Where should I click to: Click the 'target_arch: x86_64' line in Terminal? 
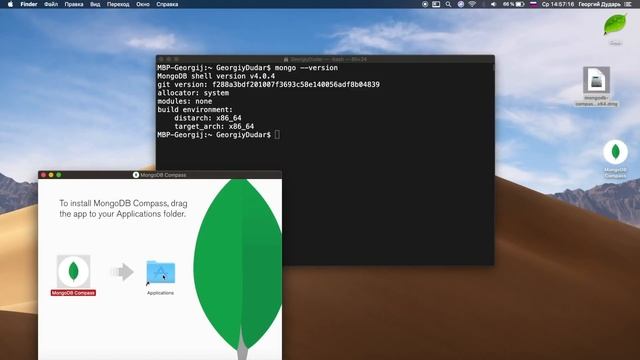pyautogui.click(x=214, y=127)
